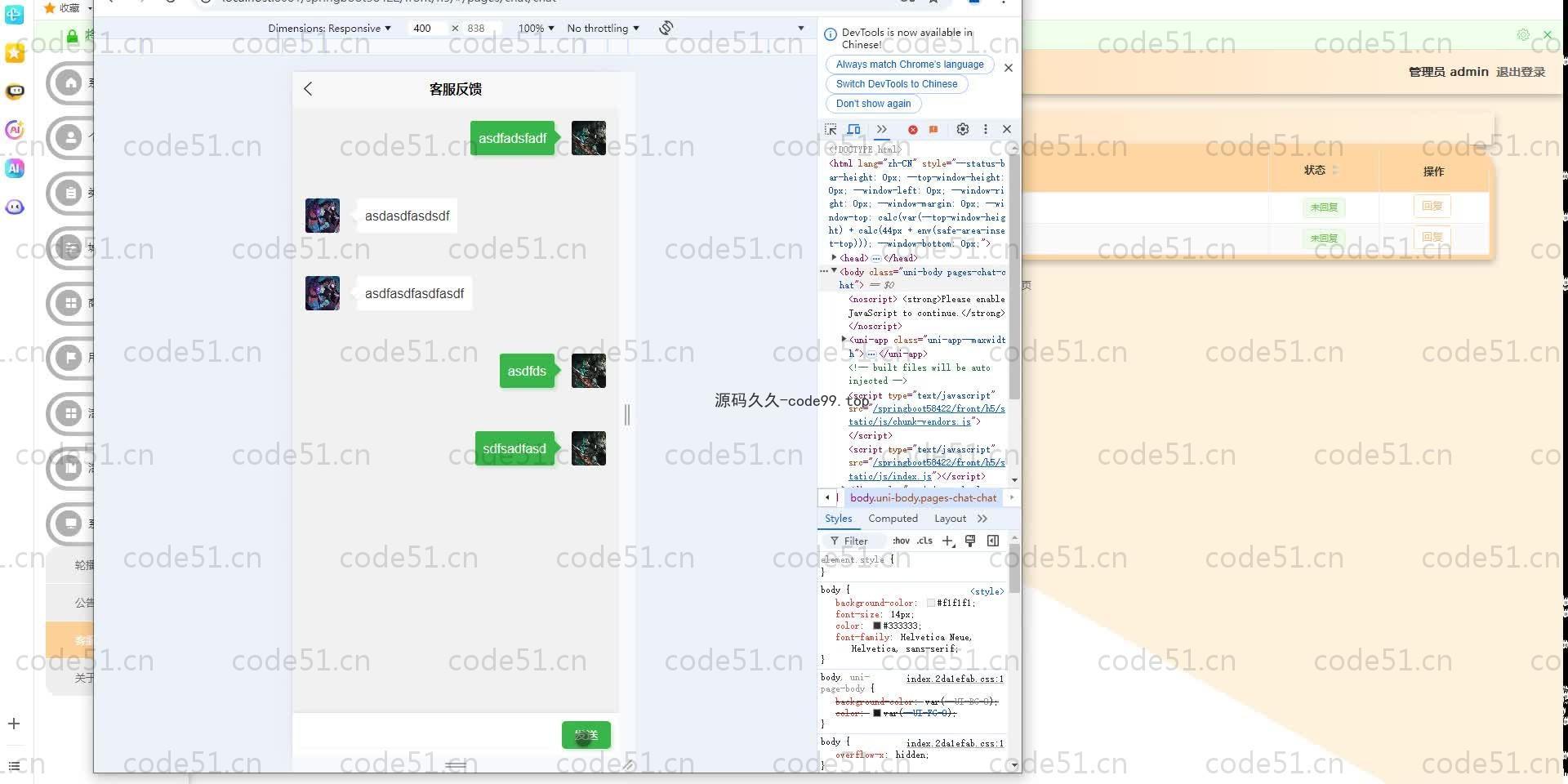Viewport: 1568px width, 784px height.
Task: Click avatar beside 'asdfadsfadf' message
Action: [588, 138]
